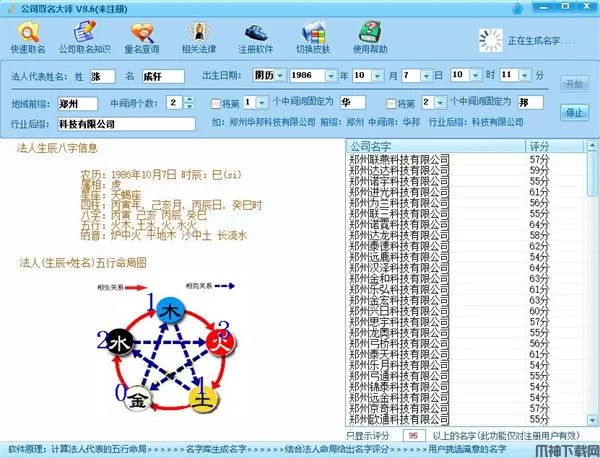Viewport: 600px width, 458px height.
Task: Select row 郑州联燕科技有限公司
Action: [466, 159]
